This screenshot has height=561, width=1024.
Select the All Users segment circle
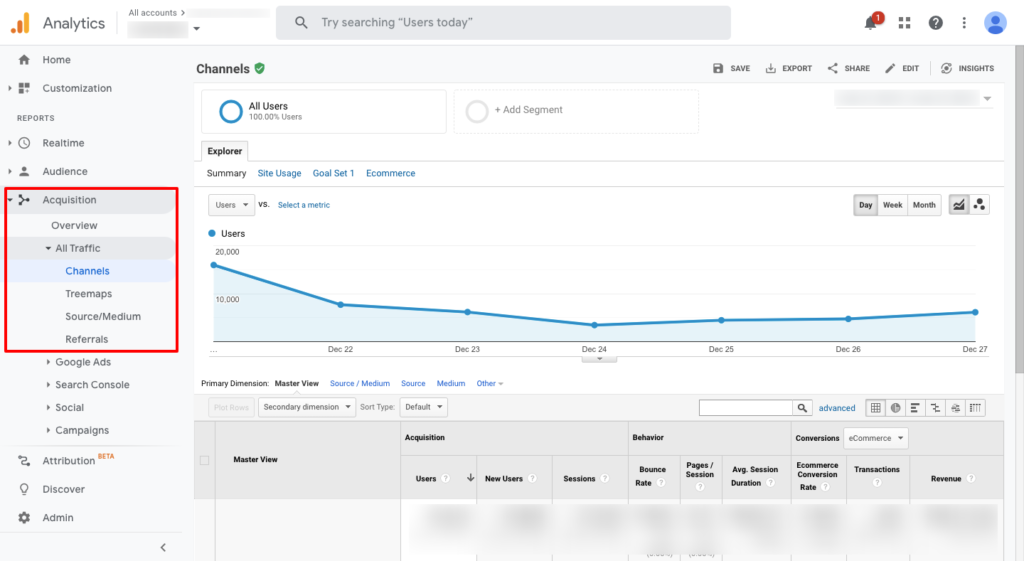[231, 111]
